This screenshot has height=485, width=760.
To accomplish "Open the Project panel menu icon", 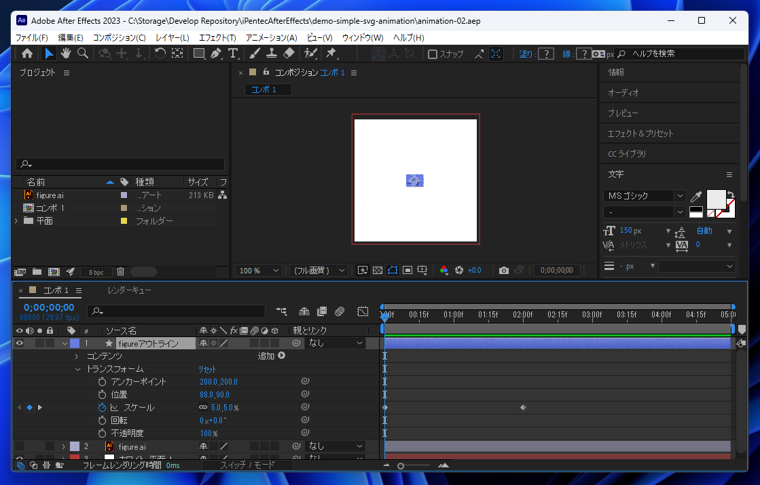I will [x=66, y=73].
